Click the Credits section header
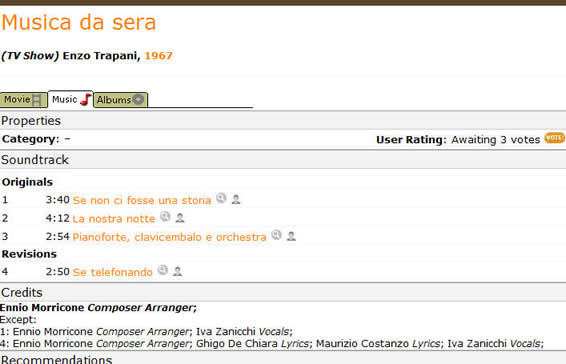 tap(283, 292)
